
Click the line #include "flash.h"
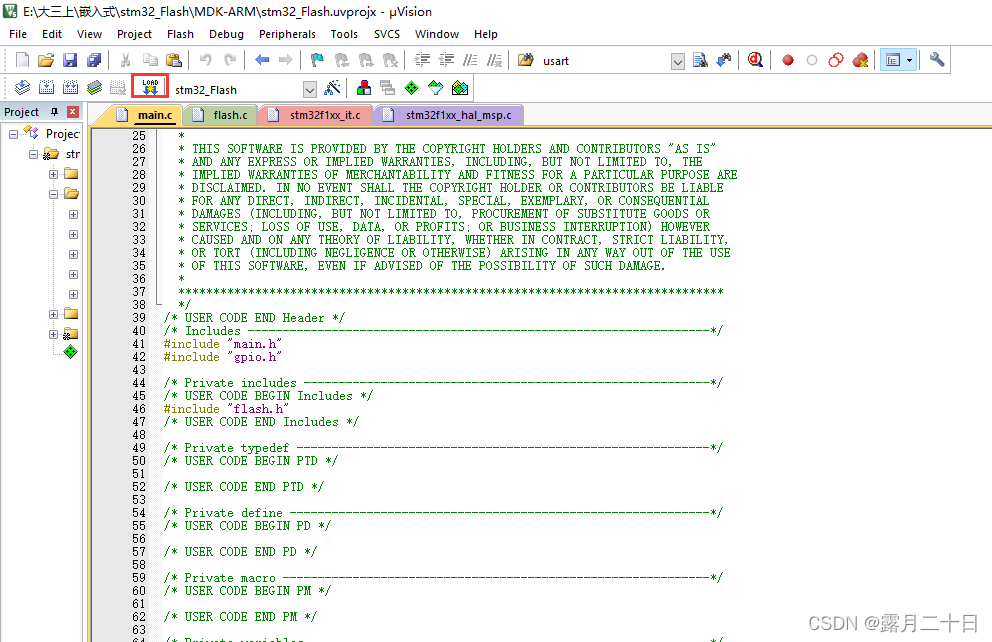pos(225,409)
